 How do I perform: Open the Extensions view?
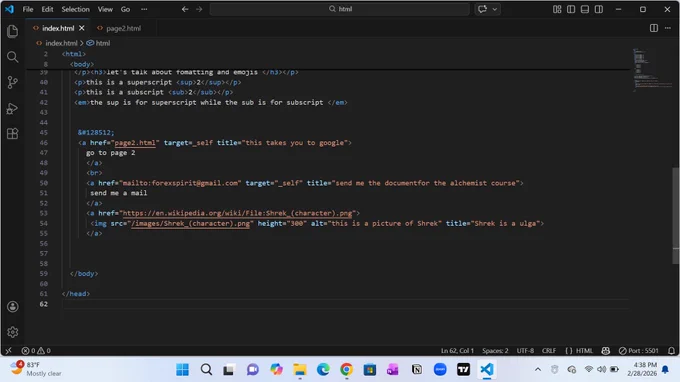point(13,134)
